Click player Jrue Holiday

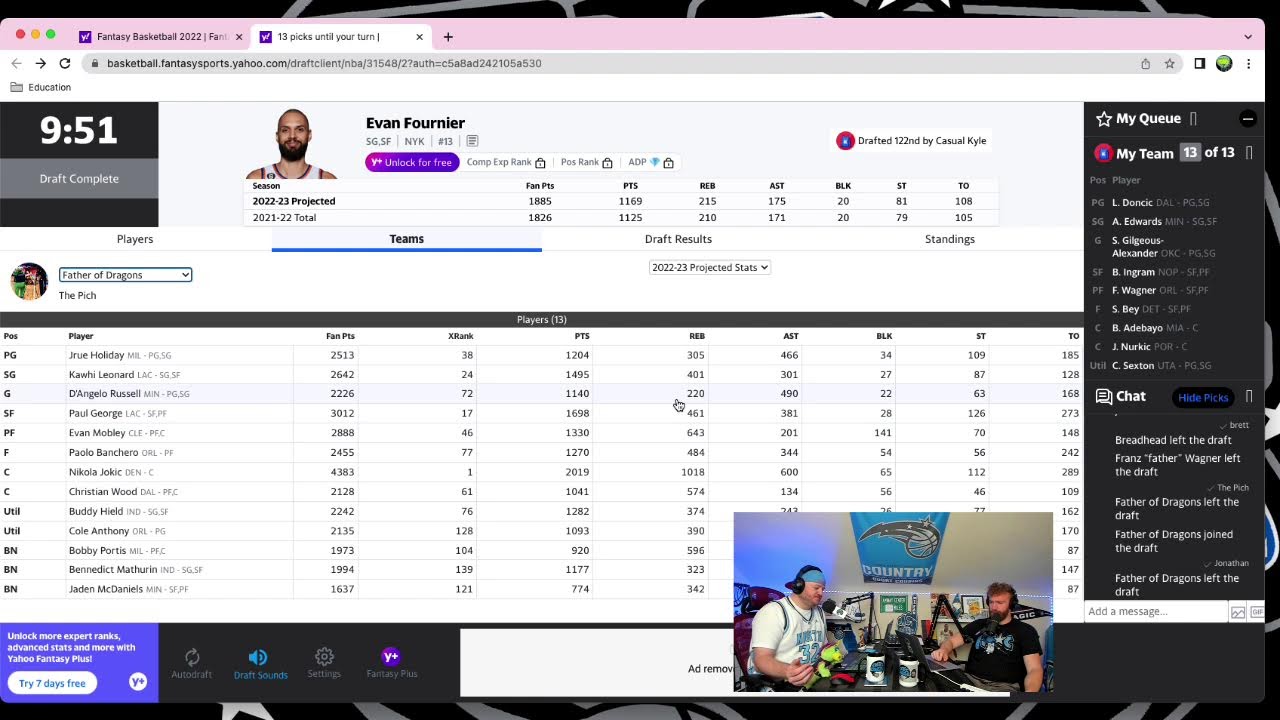(96, 355)
